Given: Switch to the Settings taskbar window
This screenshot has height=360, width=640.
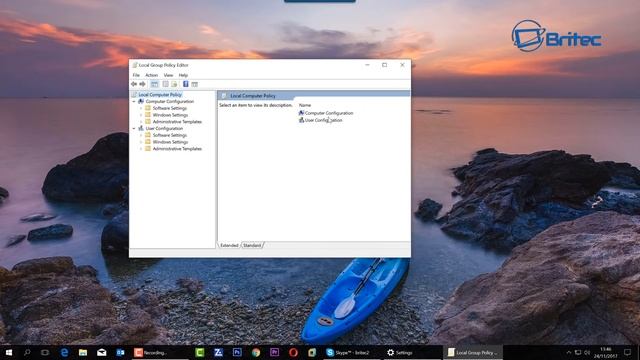Looking at the screenshot, I should click(411, 352).
